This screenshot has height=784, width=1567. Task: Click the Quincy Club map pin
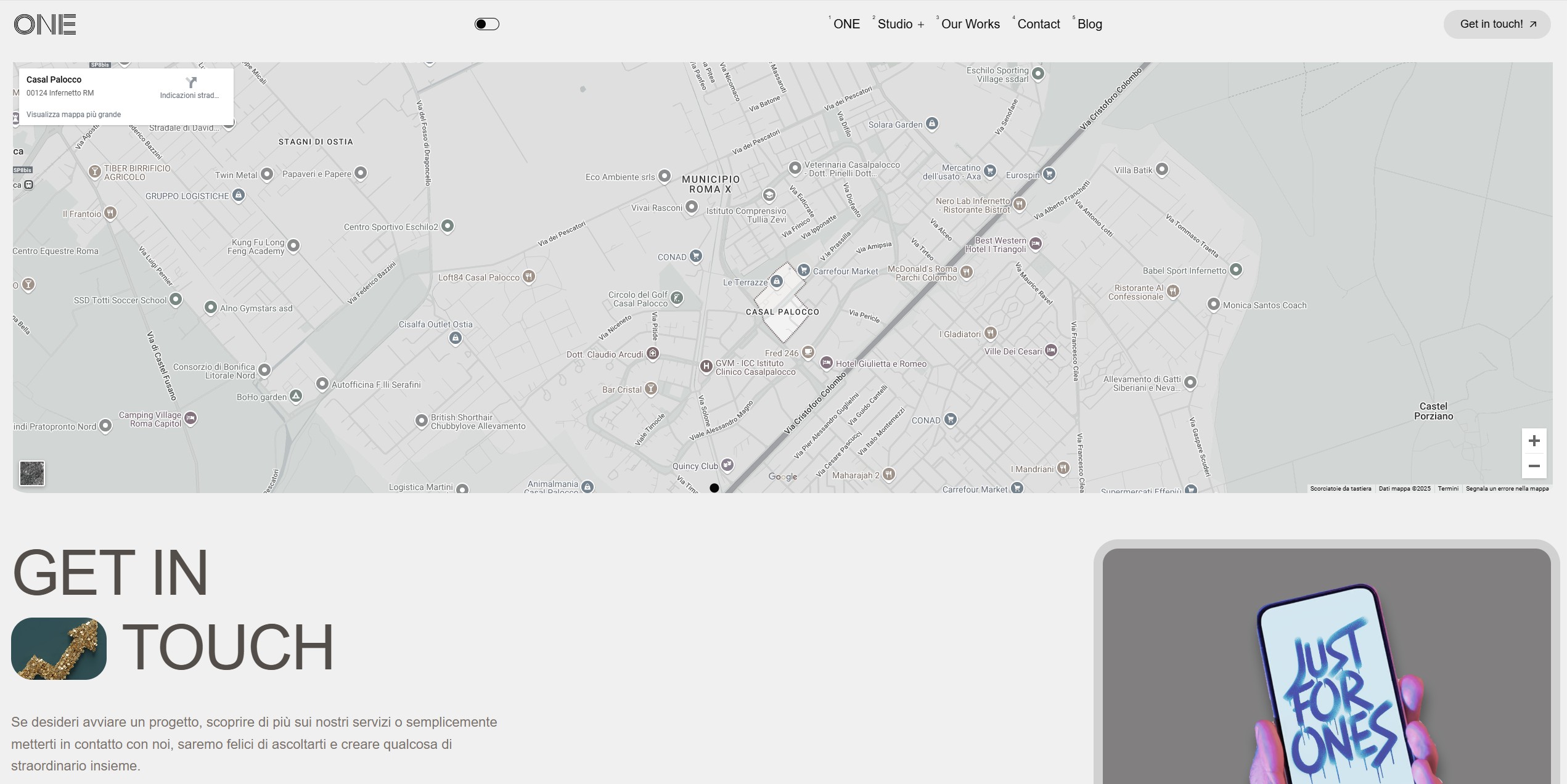(727, 465)
